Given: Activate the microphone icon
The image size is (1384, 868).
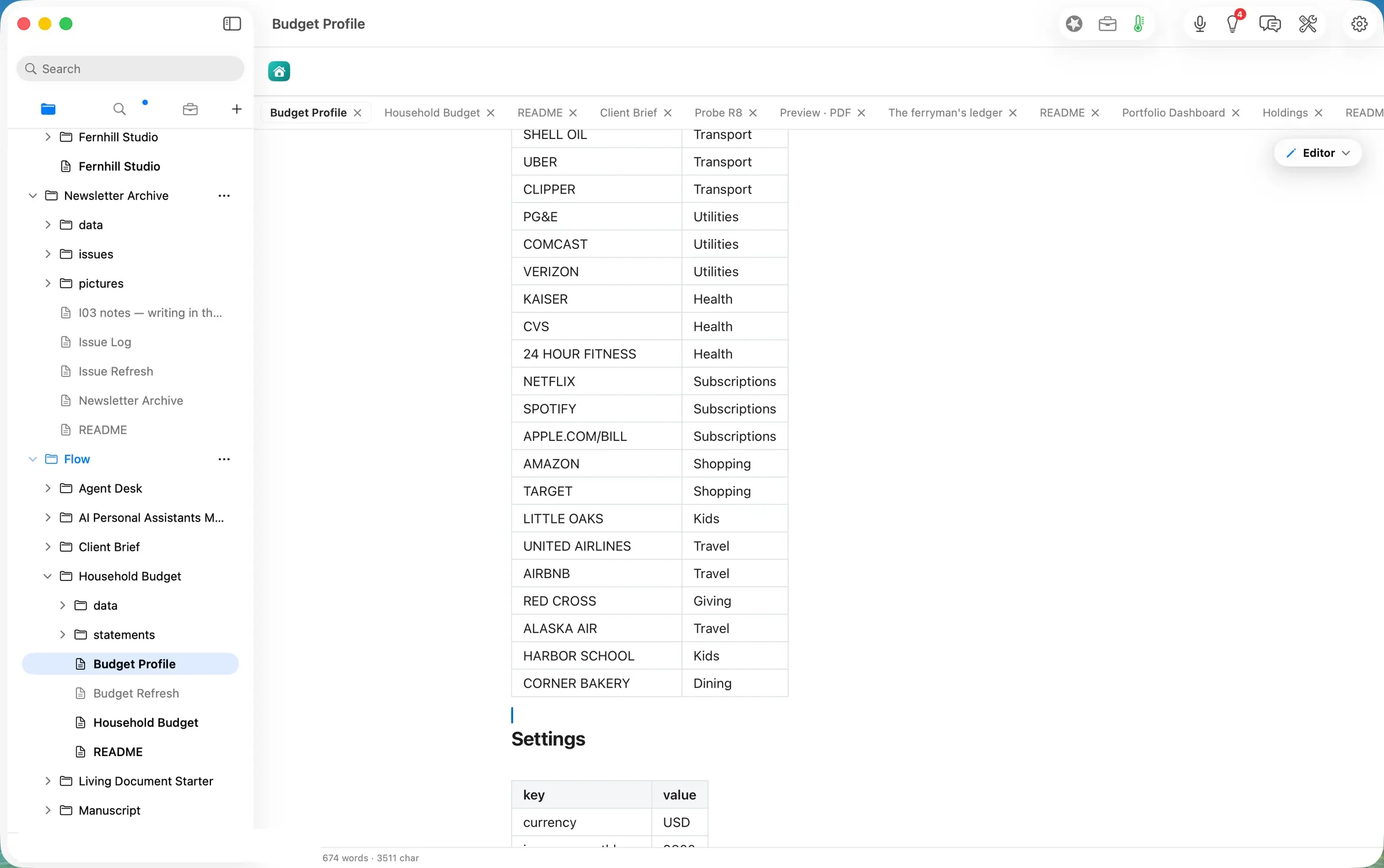Looking at the screenshot, I should (1200, 24).
